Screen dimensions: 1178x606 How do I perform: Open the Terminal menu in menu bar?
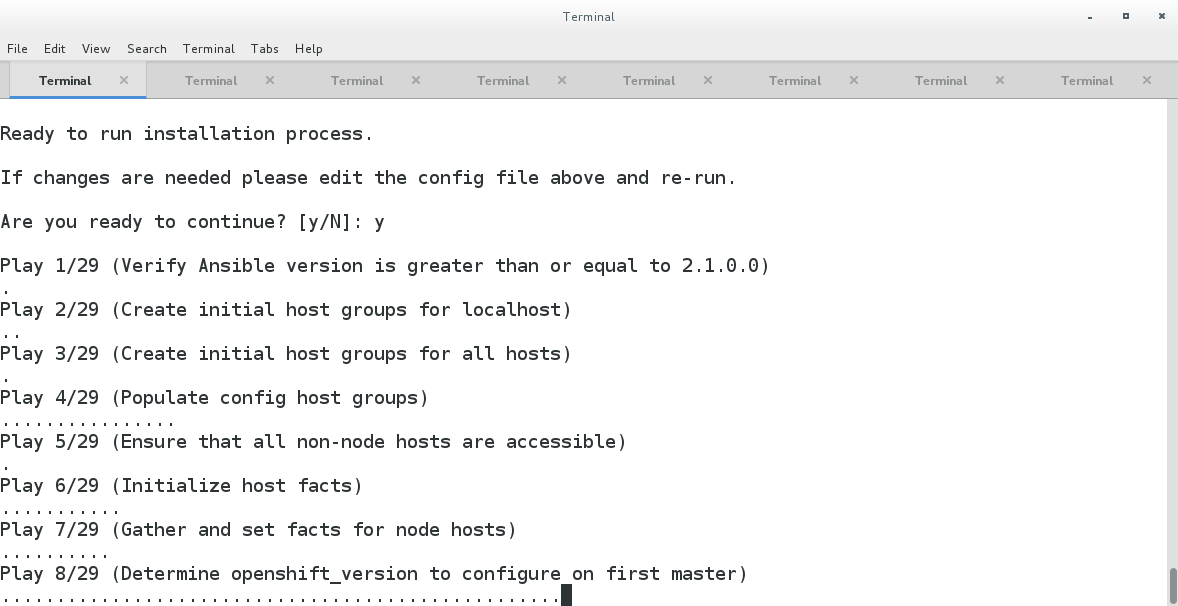[209, 48]
